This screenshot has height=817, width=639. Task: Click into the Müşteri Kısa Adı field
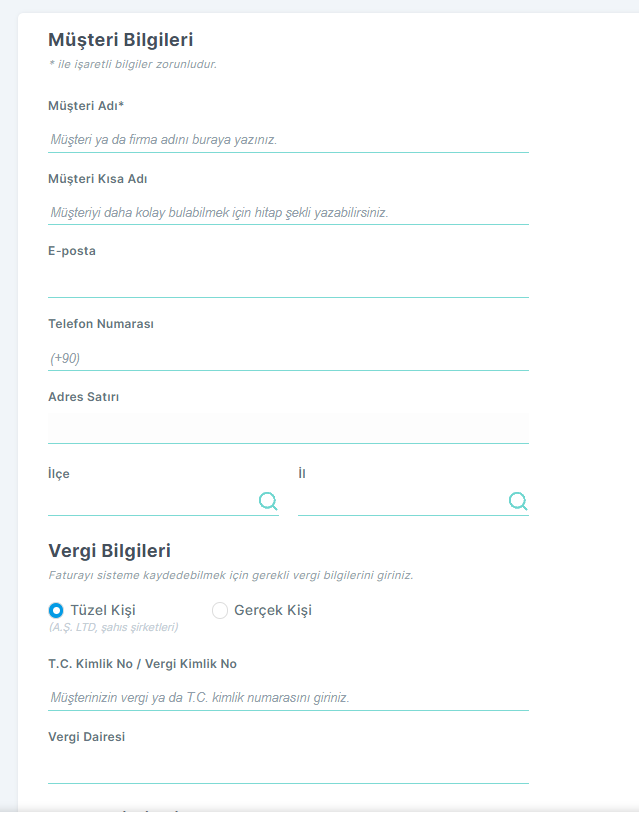tap(288, 213)
